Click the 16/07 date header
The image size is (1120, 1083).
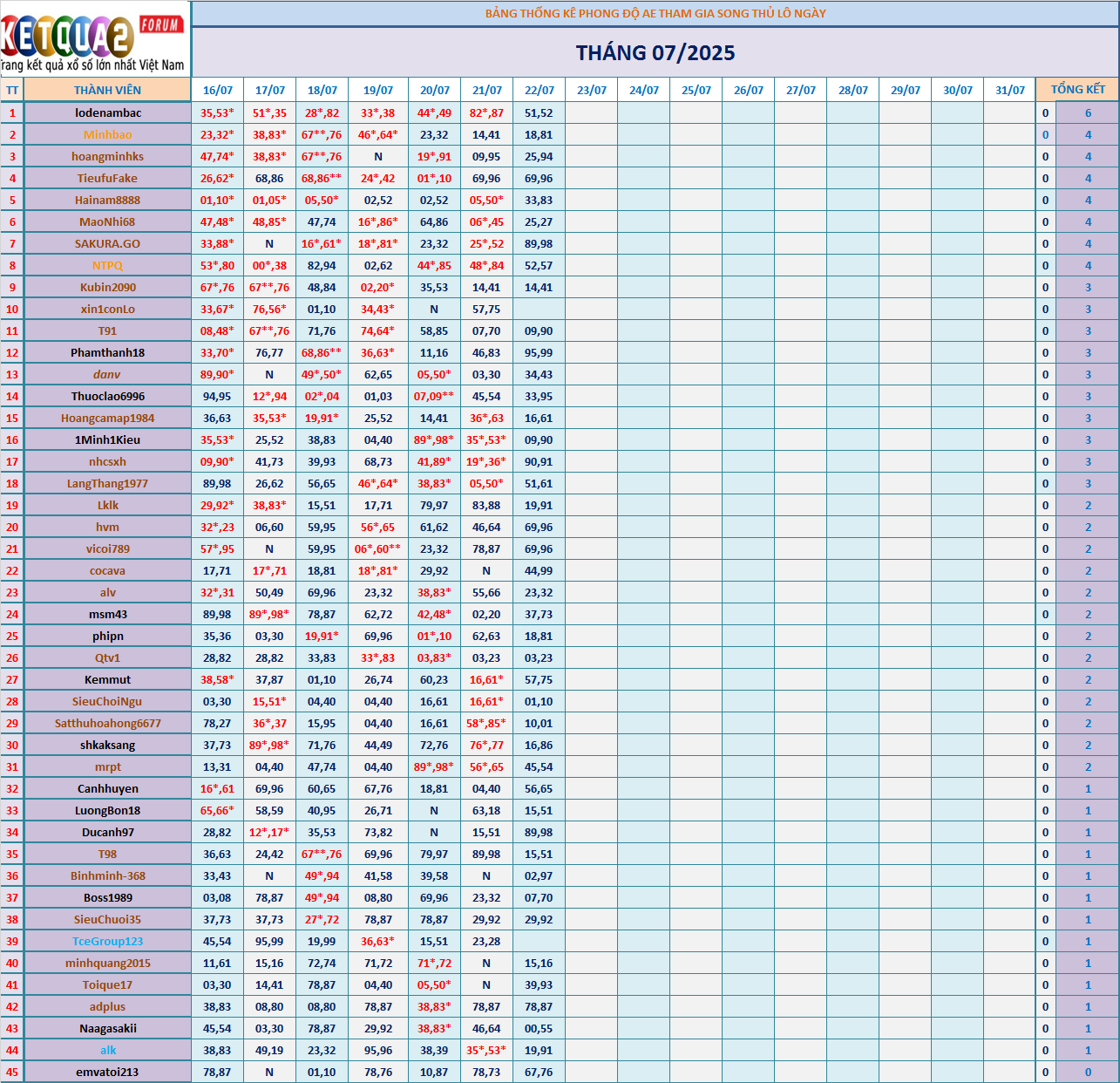(217, 90)
